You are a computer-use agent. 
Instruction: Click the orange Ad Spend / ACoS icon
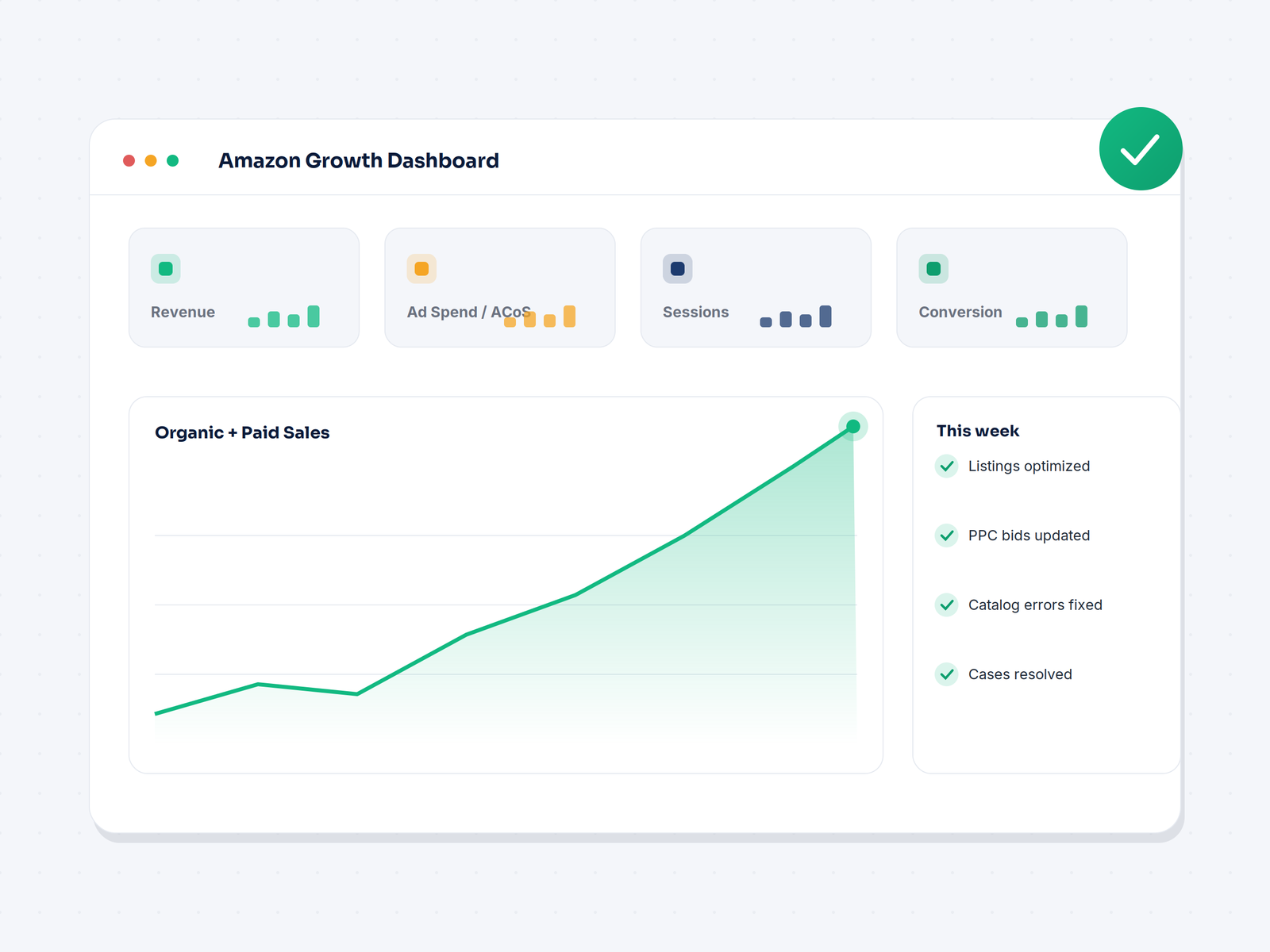pyautogui.click(x=421, y=269)
